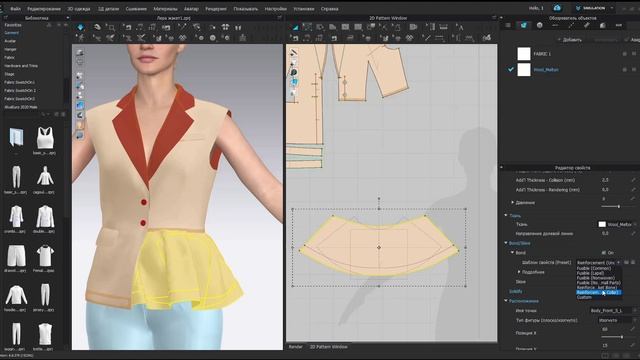Choose the highlighted Reinforcement Collar preset
This screenshot has height=360, width=640.
[598, 292]
